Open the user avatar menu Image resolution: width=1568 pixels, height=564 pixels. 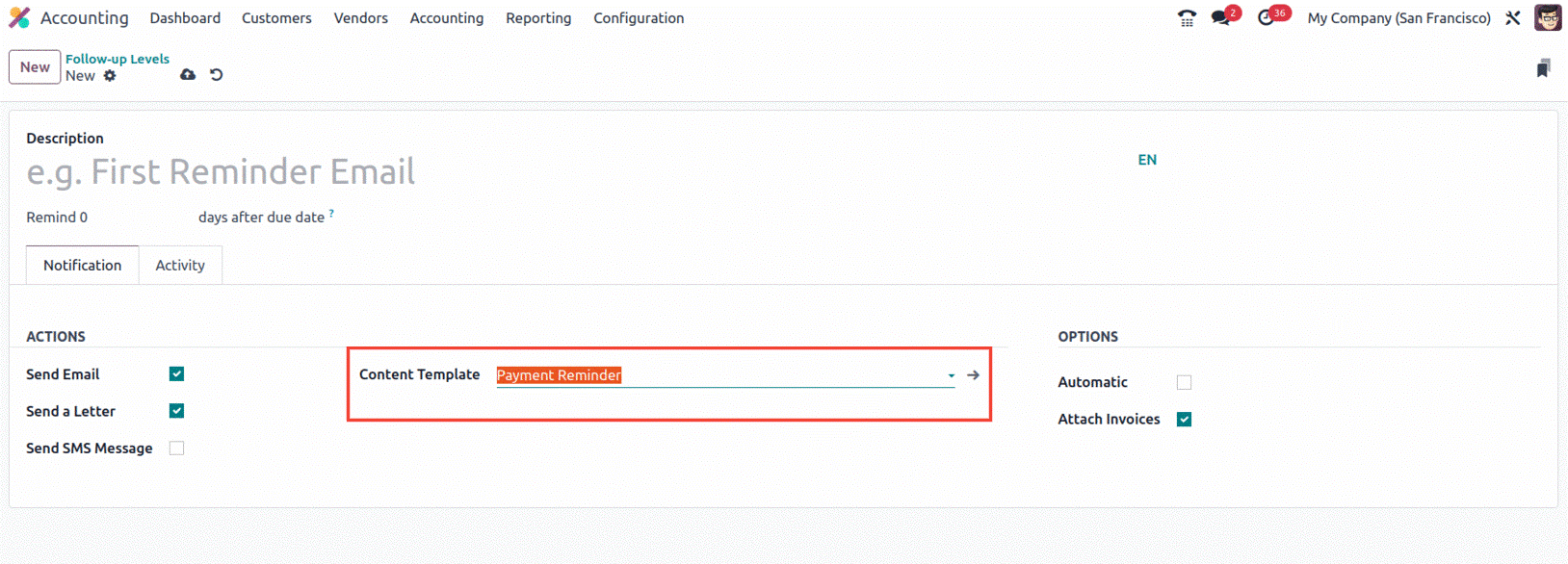(x=1548, y=18)
